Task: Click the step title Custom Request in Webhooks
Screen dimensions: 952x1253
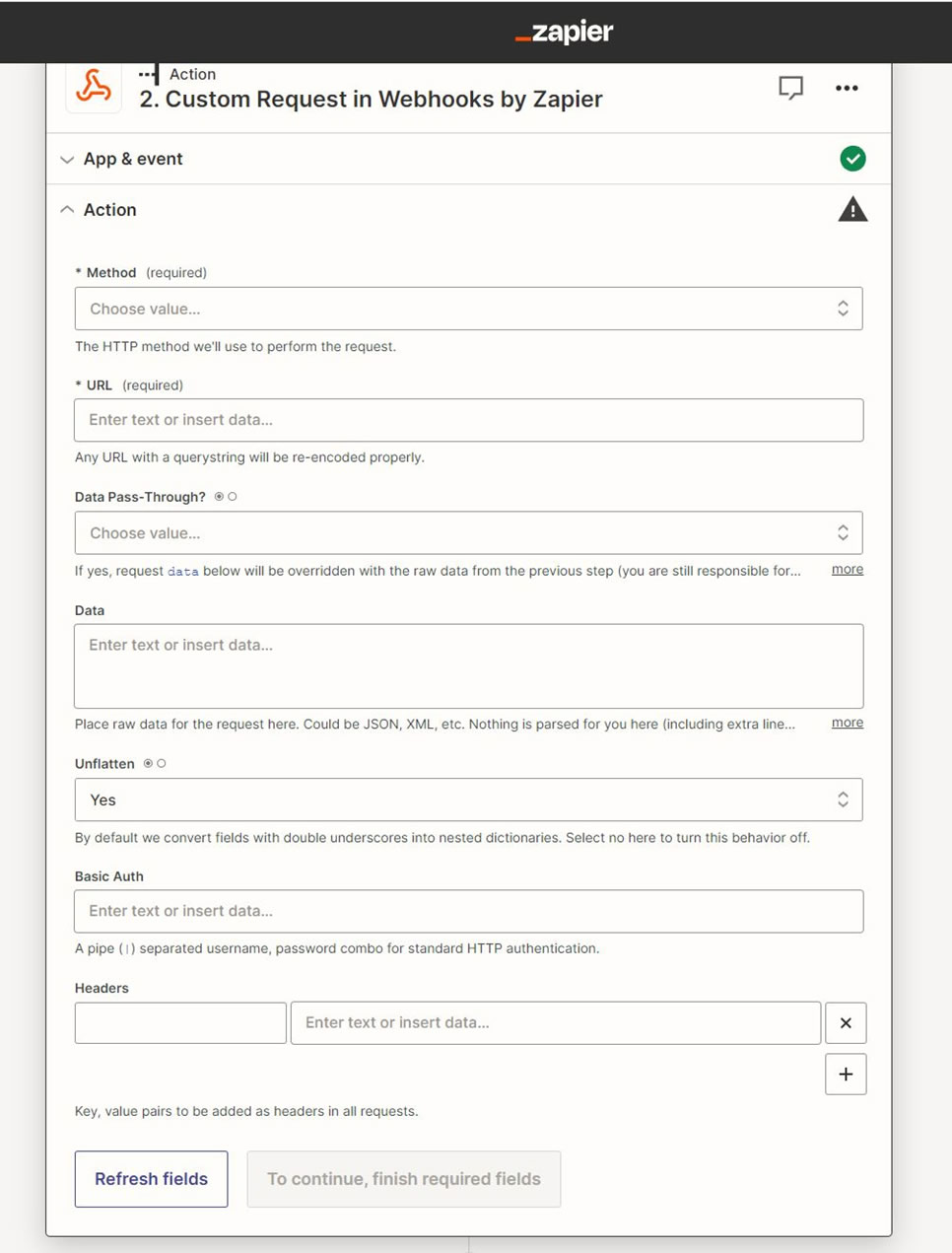Action: click(x=371, y=99)
